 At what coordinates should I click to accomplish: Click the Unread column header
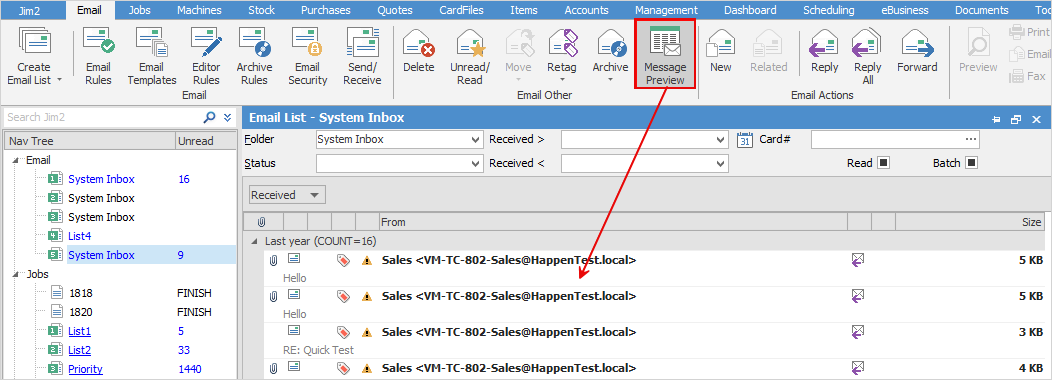(206, 141)
